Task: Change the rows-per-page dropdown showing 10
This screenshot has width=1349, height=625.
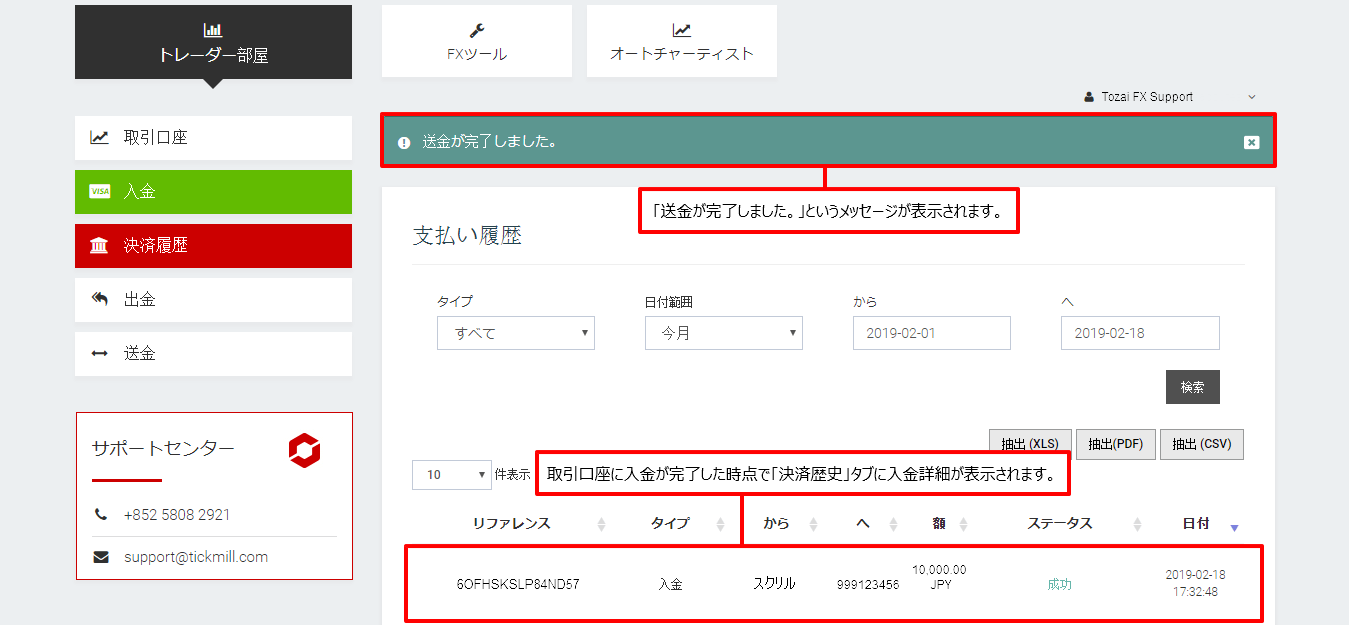Action: coord(451,475)
